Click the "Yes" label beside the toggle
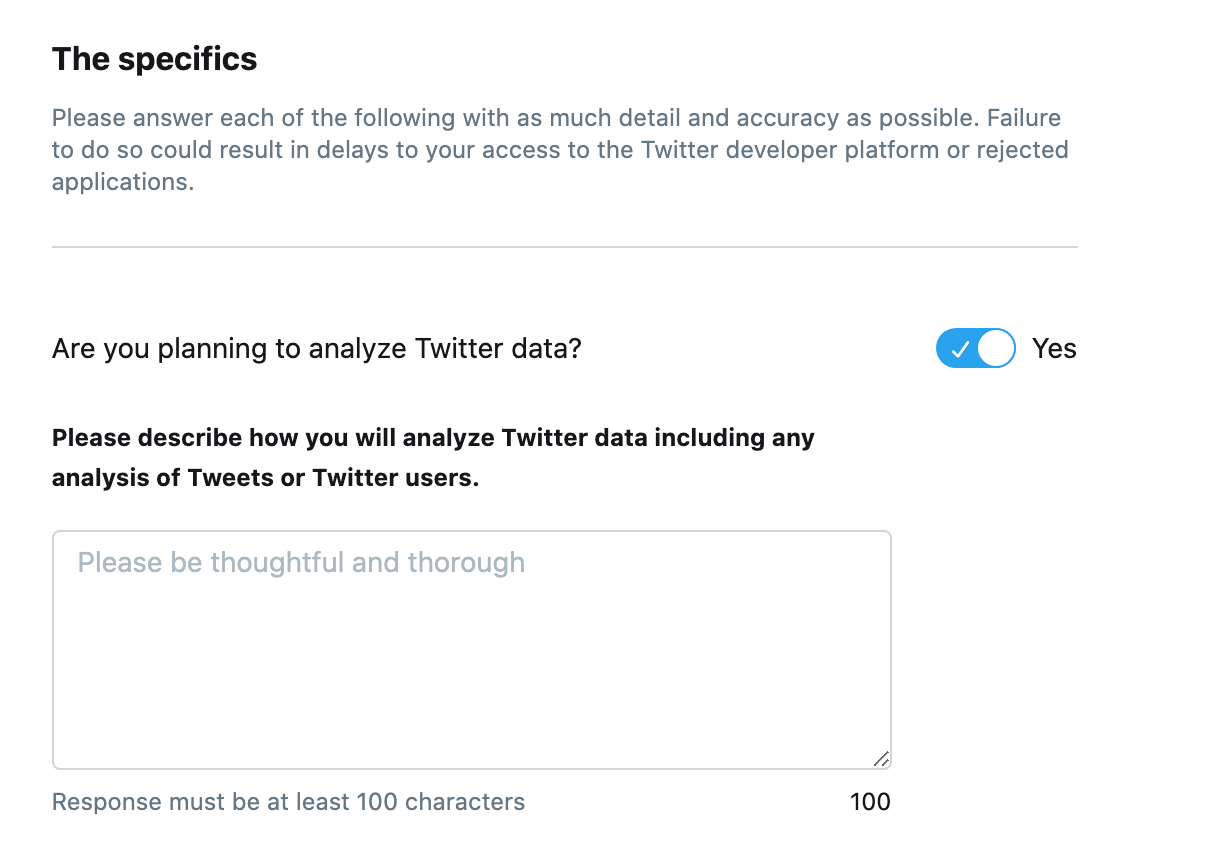This screenshot has height=844, width=1214. (x=1054, y=349)
